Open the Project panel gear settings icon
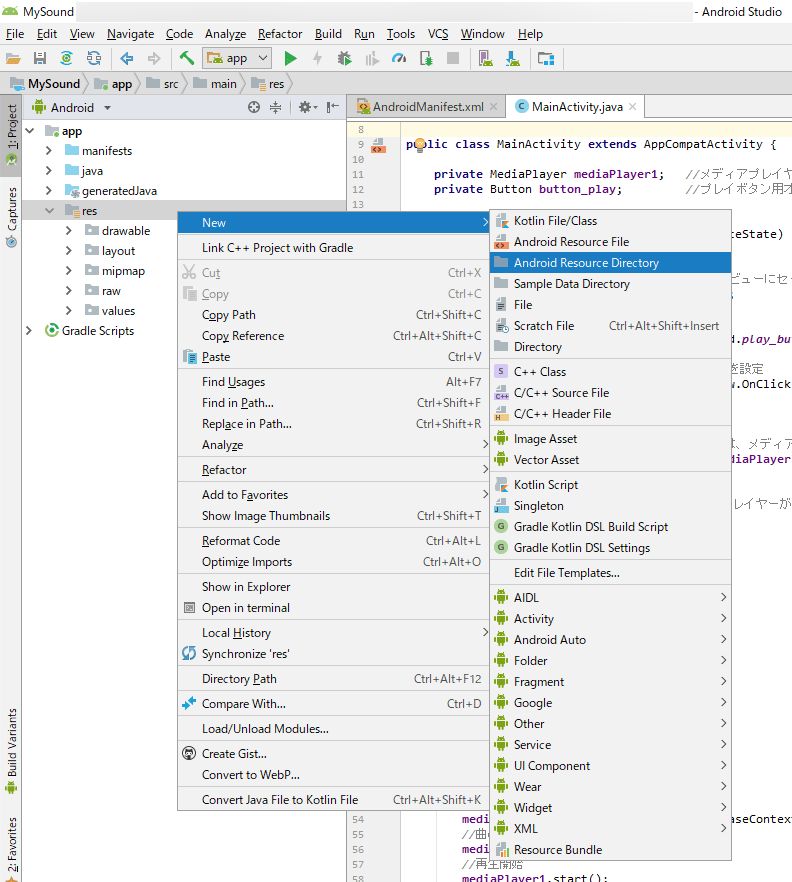792x882 pixels. tap(308, 107)
